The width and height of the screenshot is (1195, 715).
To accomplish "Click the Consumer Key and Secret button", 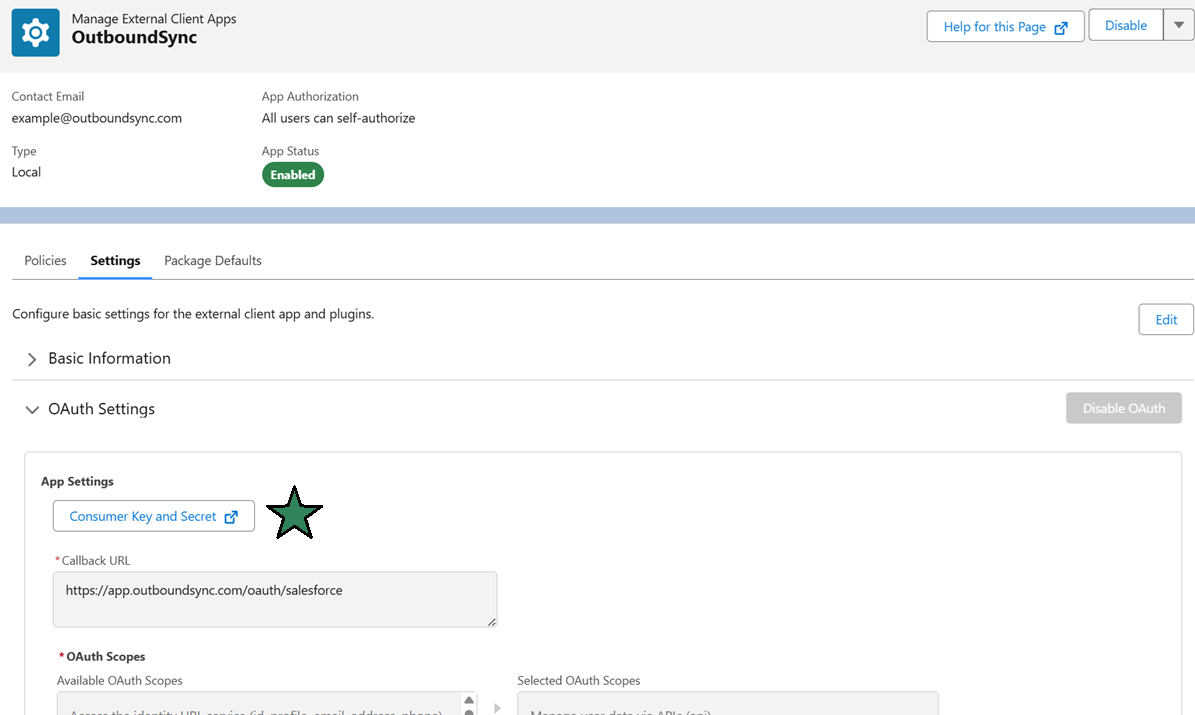I will click(x=145, y=516).
